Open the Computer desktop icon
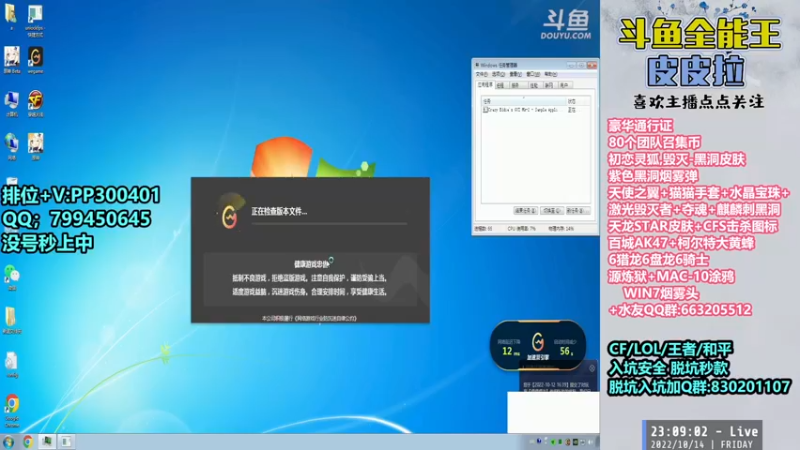Screen dimensions: 800x450 [x=12, y=104]
